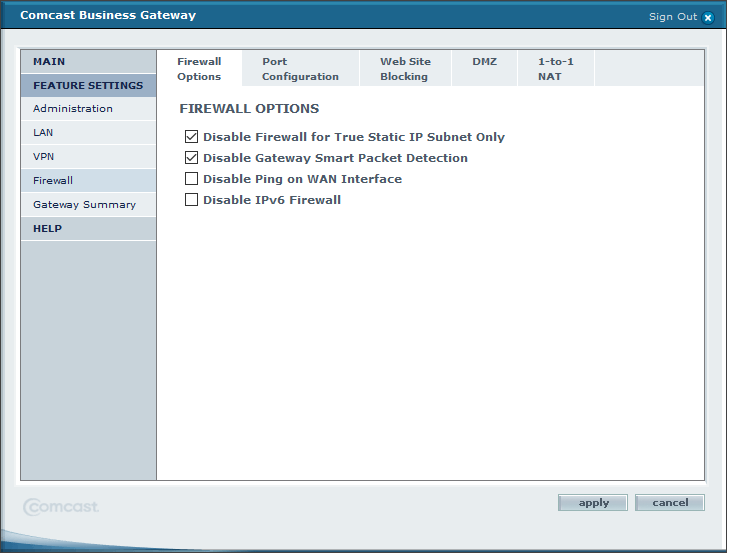Click the Disable IPv6 Firewall label text

pos(272,200)
